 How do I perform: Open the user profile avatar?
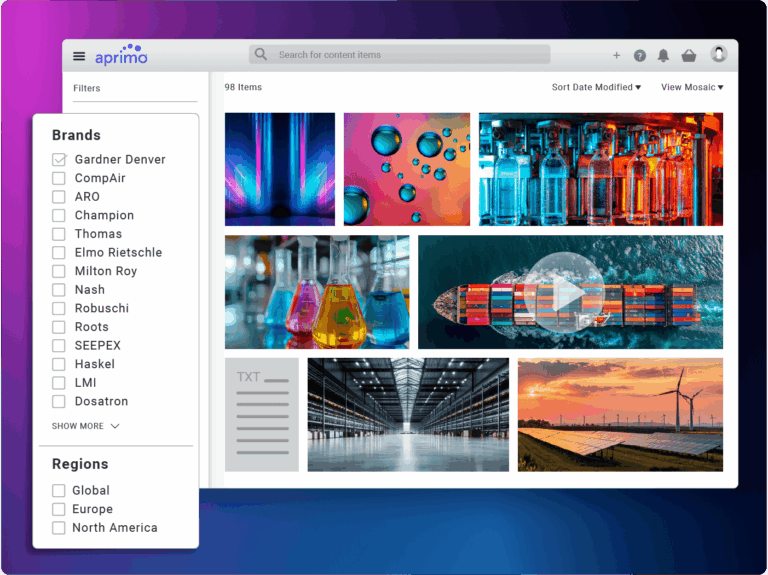(718, 55)
